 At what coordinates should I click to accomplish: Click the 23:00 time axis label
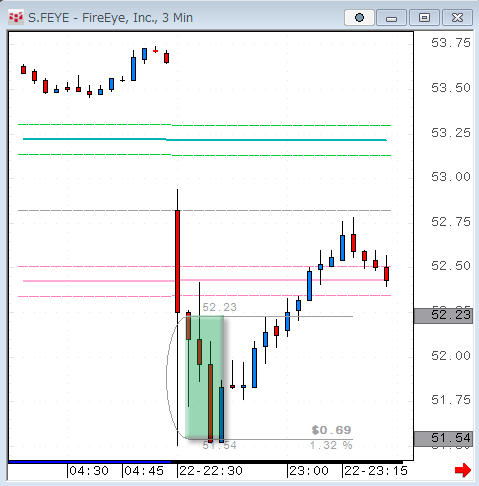tap(309, 471)
